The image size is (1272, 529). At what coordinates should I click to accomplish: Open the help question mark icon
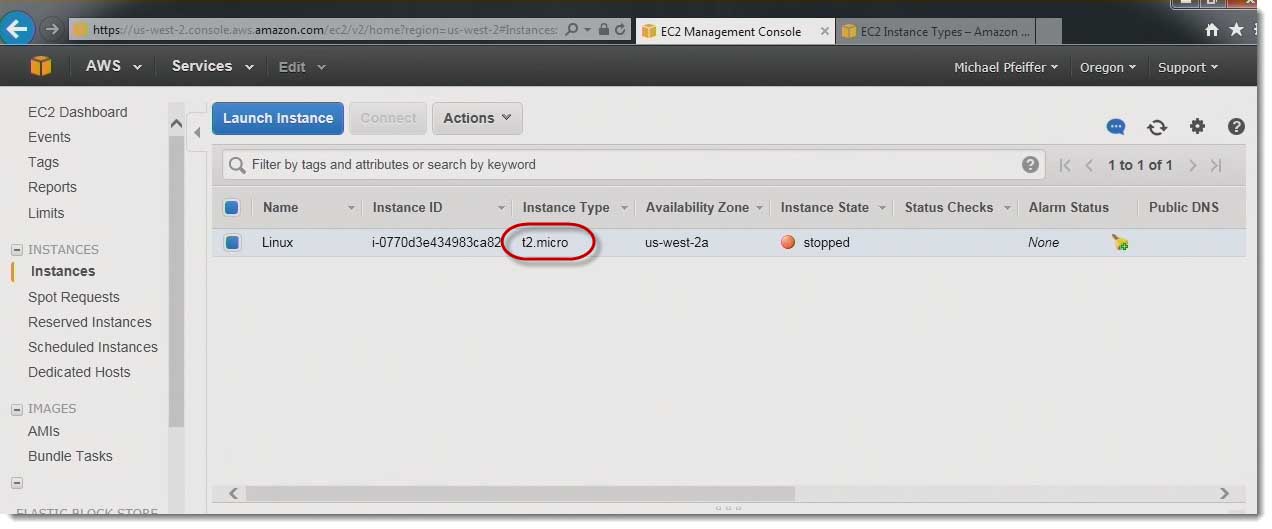(1236, 126)
